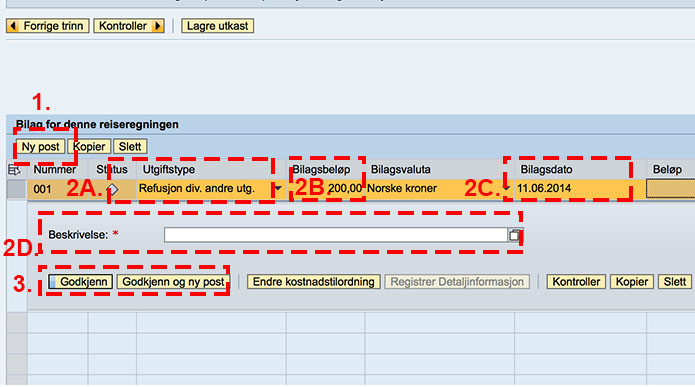
Task: Click the Bilagsdato column header
Action: [546, 170]
